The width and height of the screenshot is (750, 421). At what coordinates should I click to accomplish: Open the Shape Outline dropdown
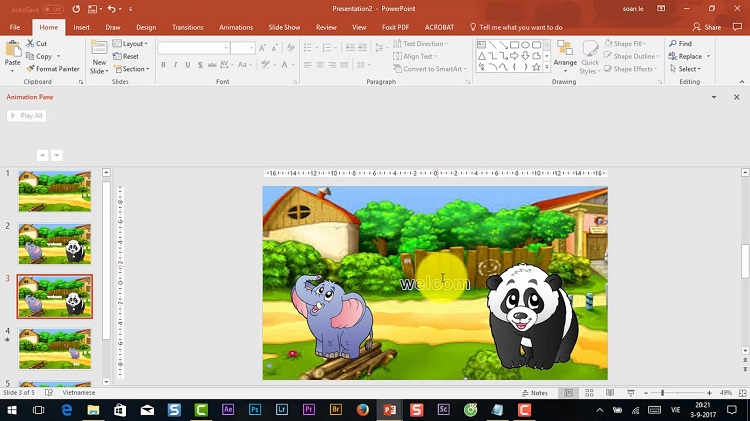point(631,56)
